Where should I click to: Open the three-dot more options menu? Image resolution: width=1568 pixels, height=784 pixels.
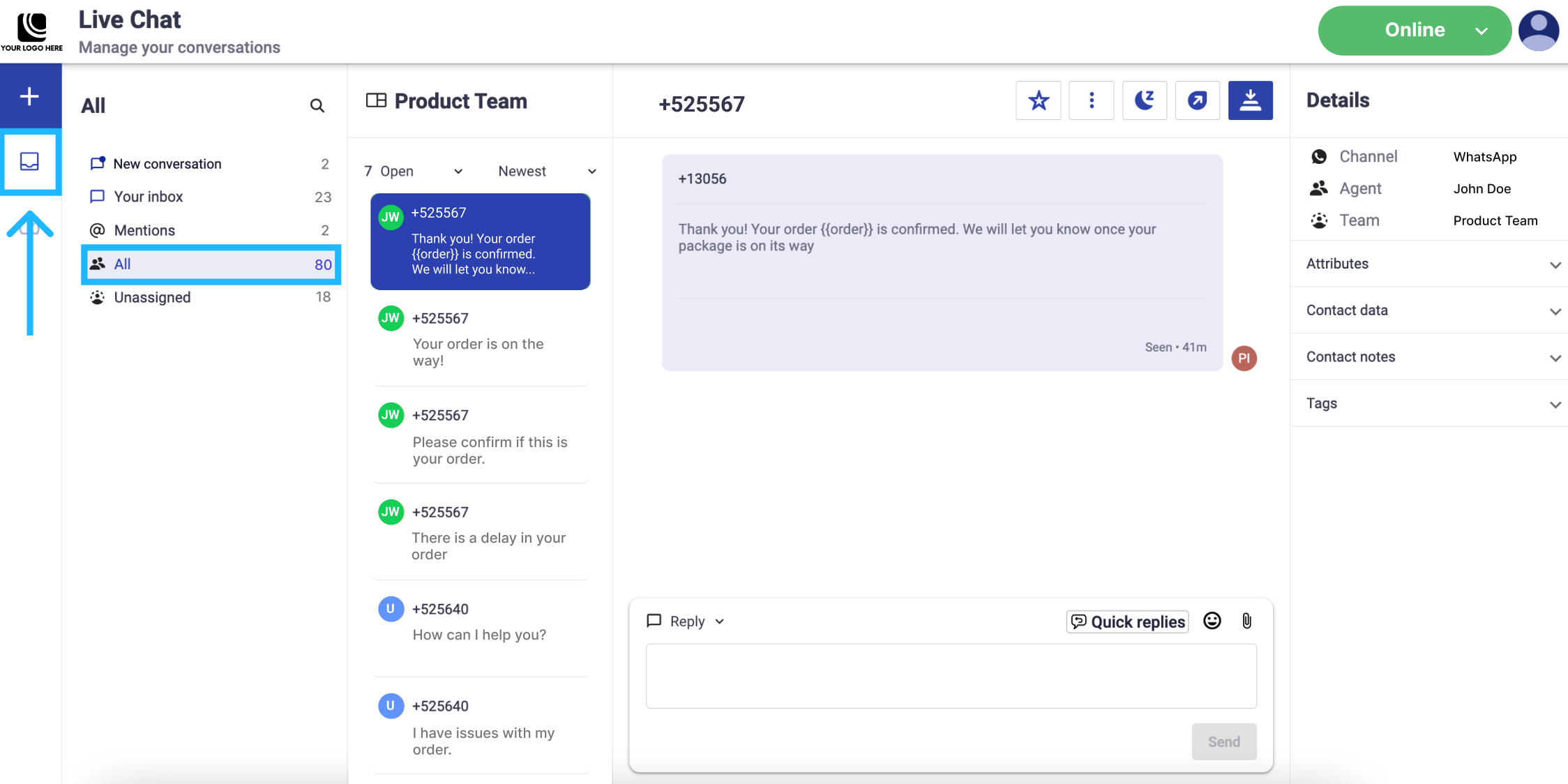click(1091, 100)
